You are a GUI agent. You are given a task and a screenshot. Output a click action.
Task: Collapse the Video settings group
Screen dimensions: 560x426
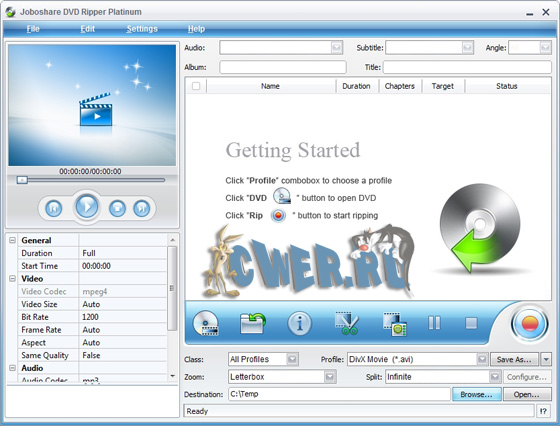pos(12,278)
